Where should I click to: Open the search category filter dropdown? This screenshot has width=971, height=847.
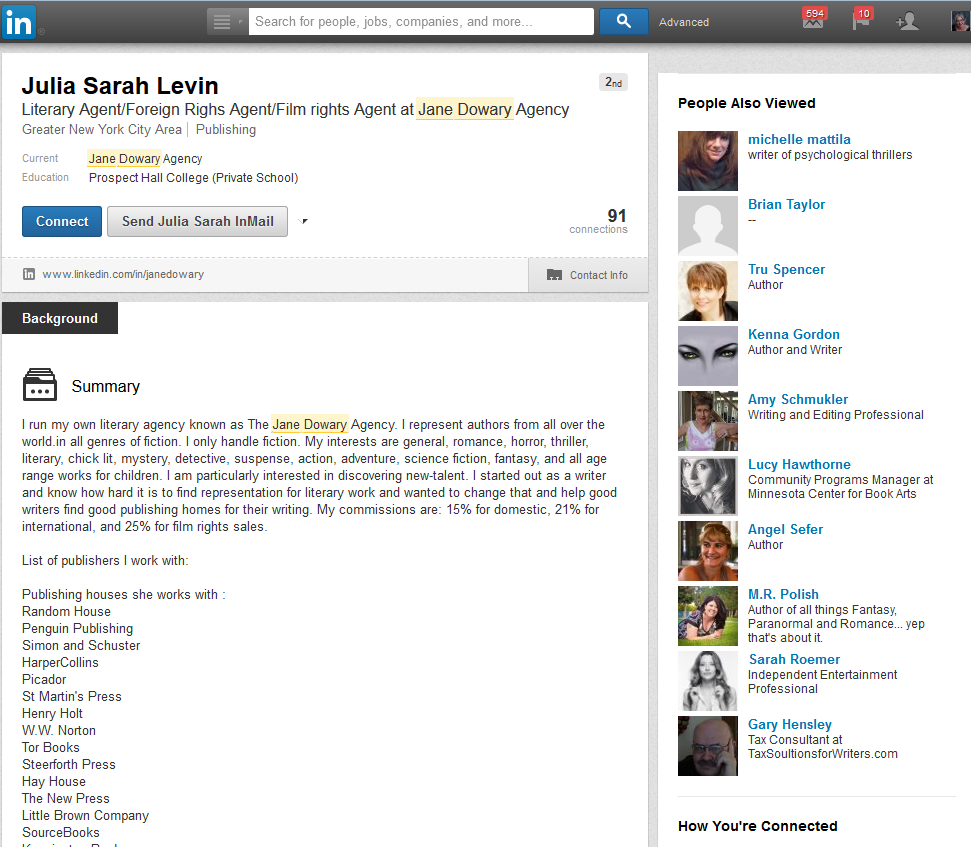(x=227, y=22)
